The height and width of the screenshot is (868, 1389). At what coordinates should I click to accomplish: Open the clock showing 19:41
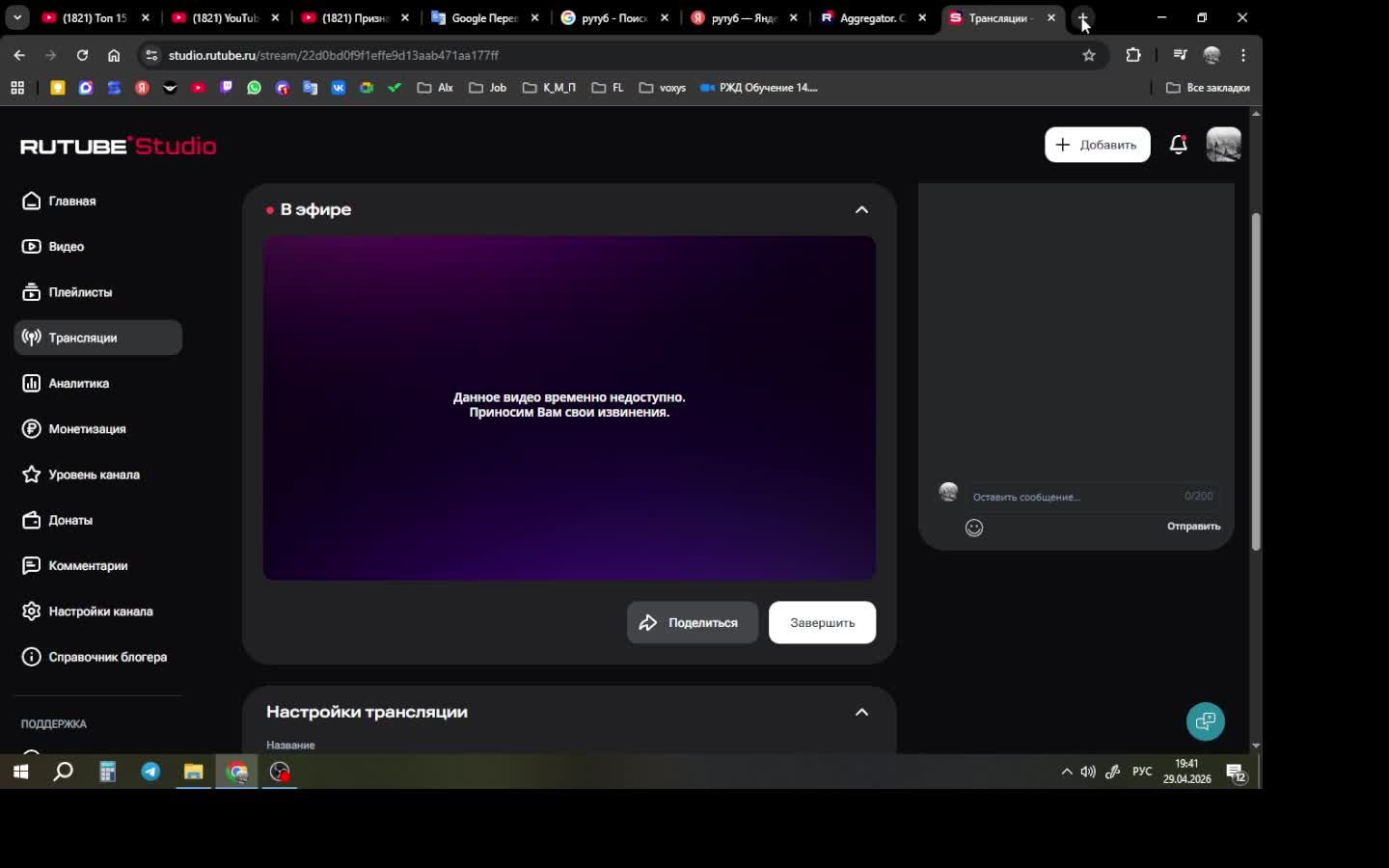1186,772
